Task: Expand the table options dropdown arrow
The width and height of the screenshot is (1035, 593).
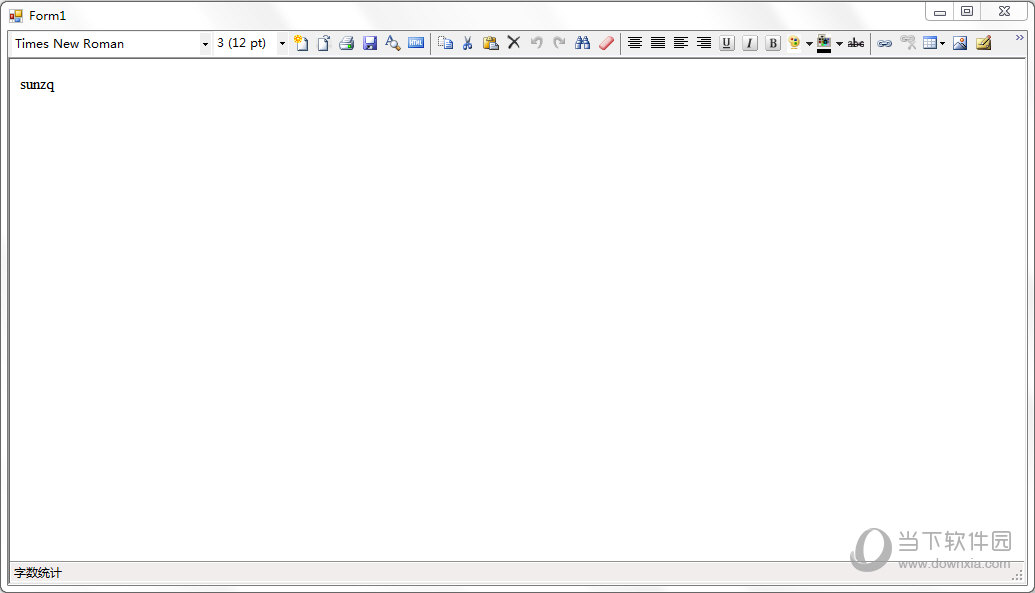Action: click(x=943, y=44)
